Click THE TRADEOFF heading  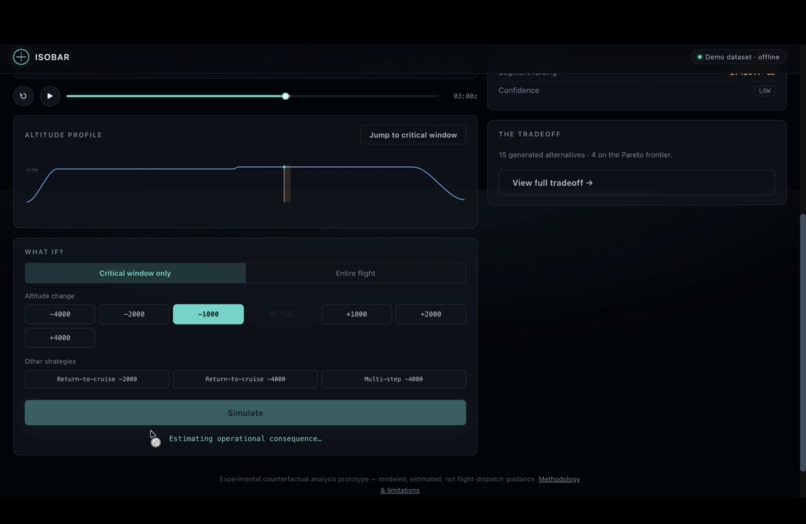[x=529, y=134]
